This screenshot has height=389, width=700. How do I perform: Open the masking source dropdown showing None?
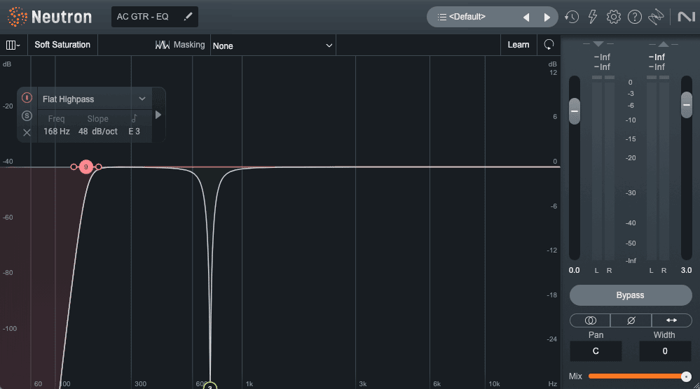[x=273, y=46]
